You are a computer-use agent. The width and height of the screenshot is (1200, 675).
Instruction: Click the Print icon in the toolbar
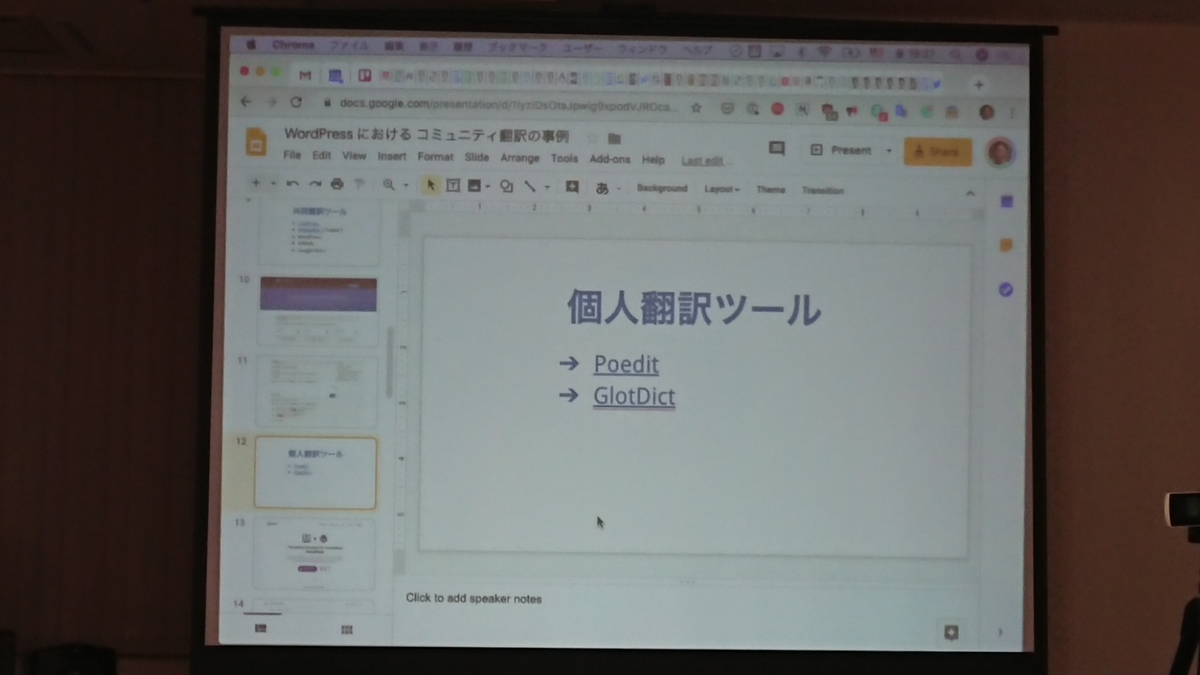tap(337, 185)
